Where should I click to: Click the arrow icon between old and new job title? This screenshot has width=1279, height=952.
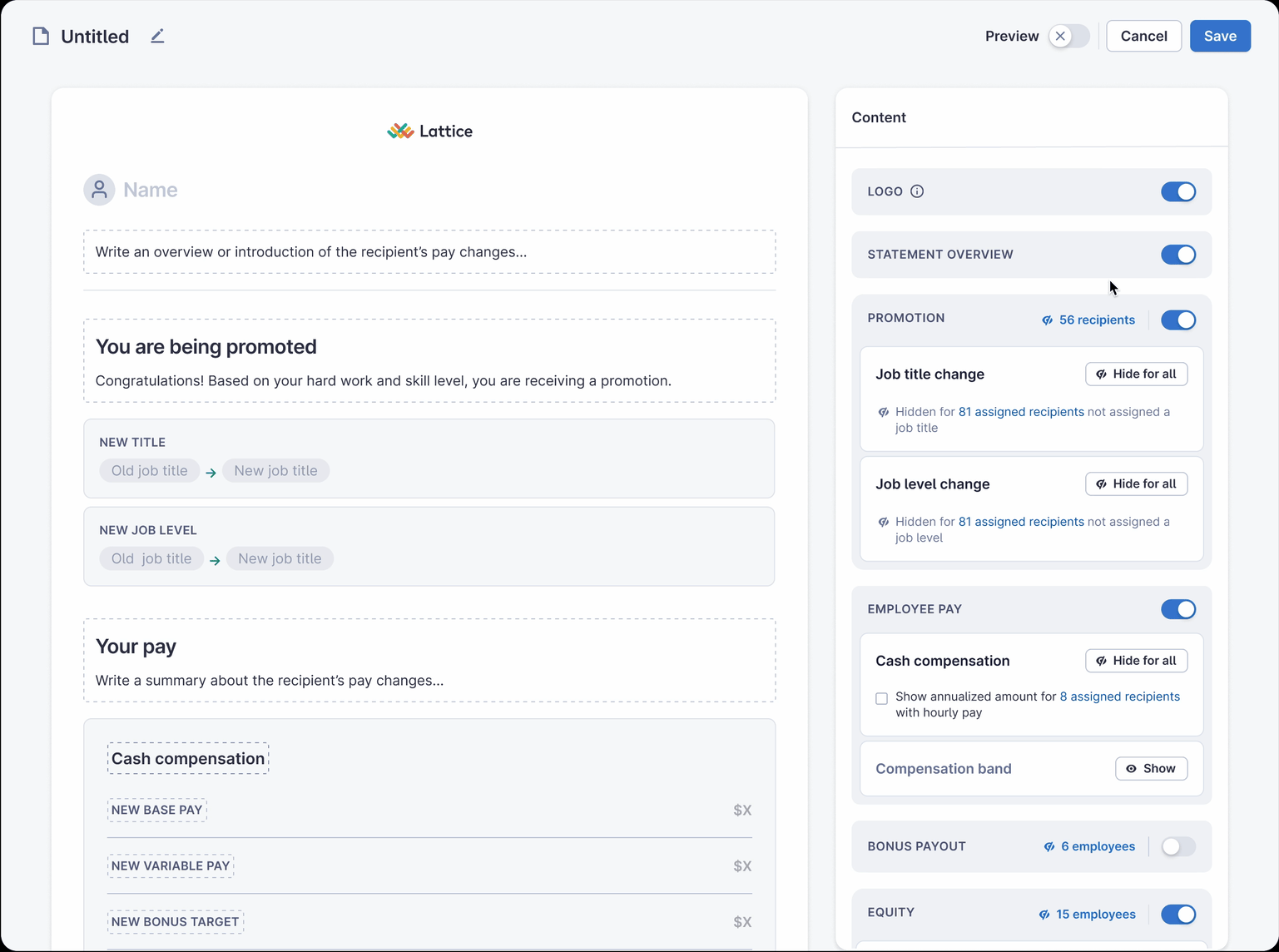[x=211, y=472]
